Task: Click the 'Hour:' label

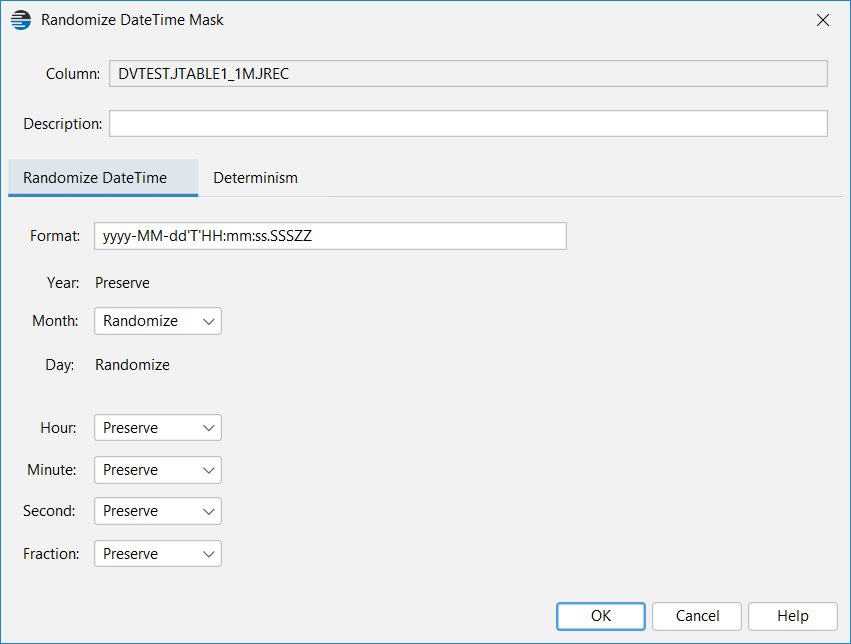Action: click(59, 428)
